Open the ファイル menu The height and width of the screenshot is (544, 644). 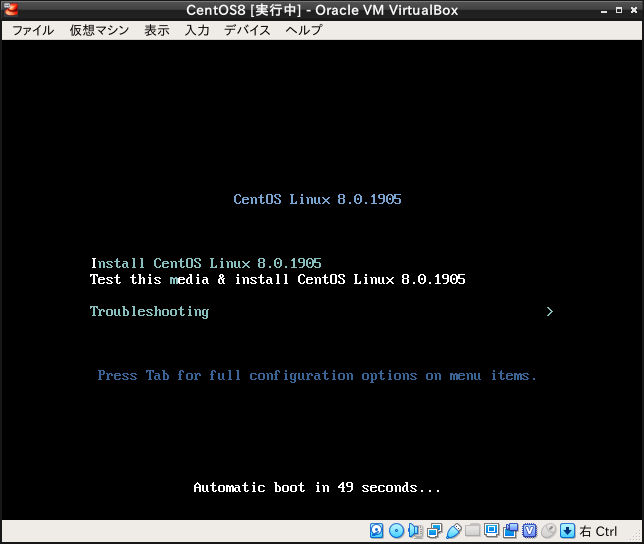(33, 30)
